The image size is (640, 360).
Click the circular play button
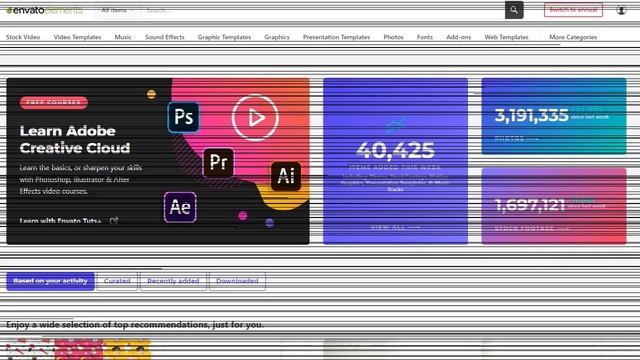click(256, 118)
